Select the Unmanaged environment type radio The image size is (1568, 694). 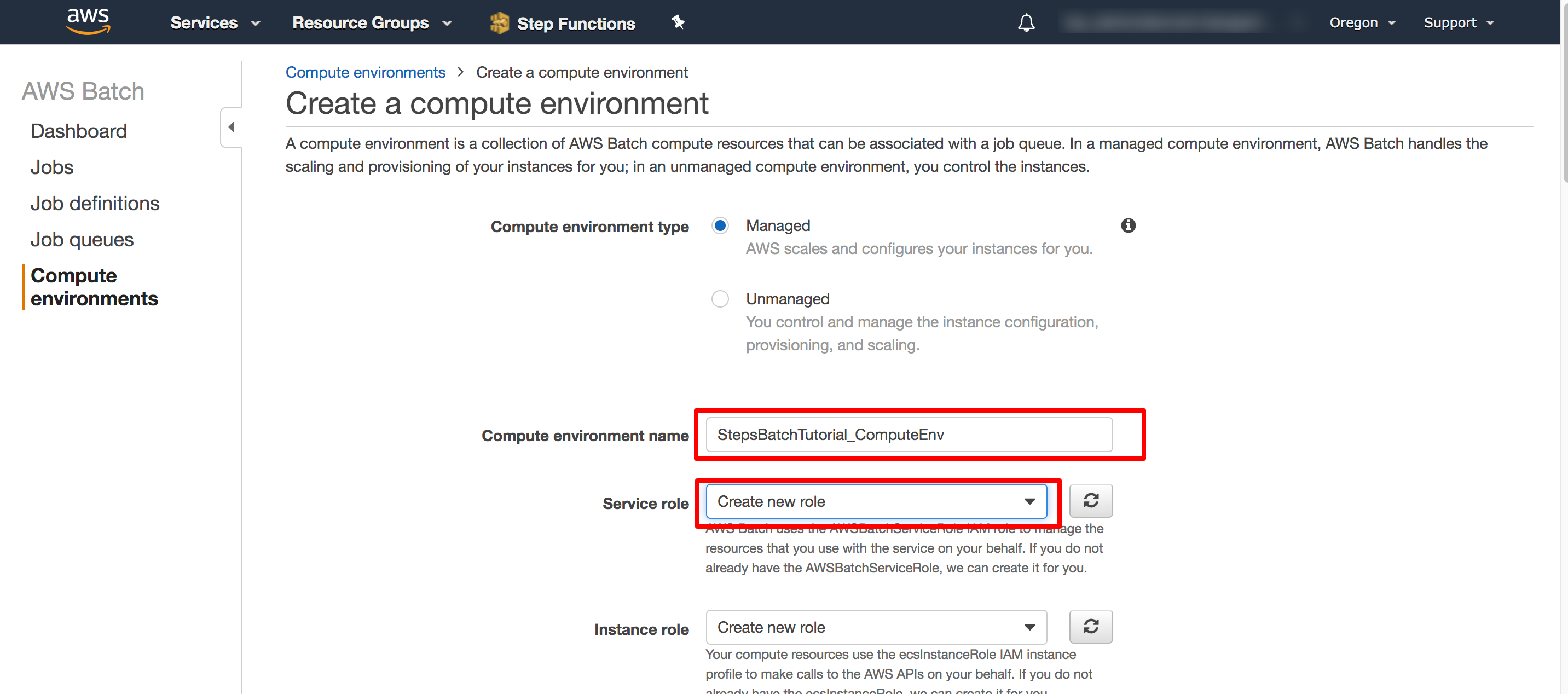[x=720, y=299]
